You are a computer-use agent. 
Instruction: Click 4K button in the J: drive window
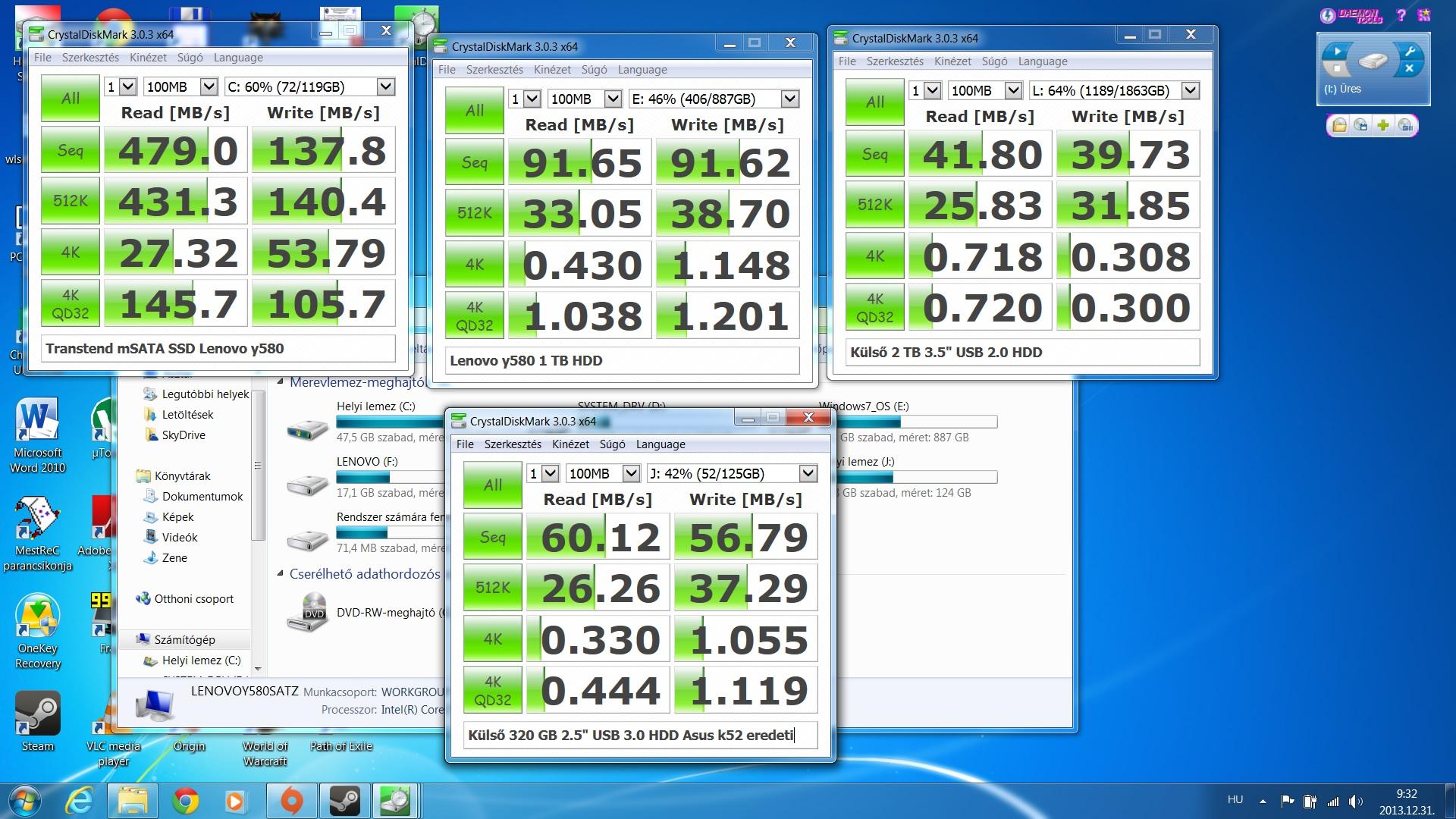coord(493,639)
